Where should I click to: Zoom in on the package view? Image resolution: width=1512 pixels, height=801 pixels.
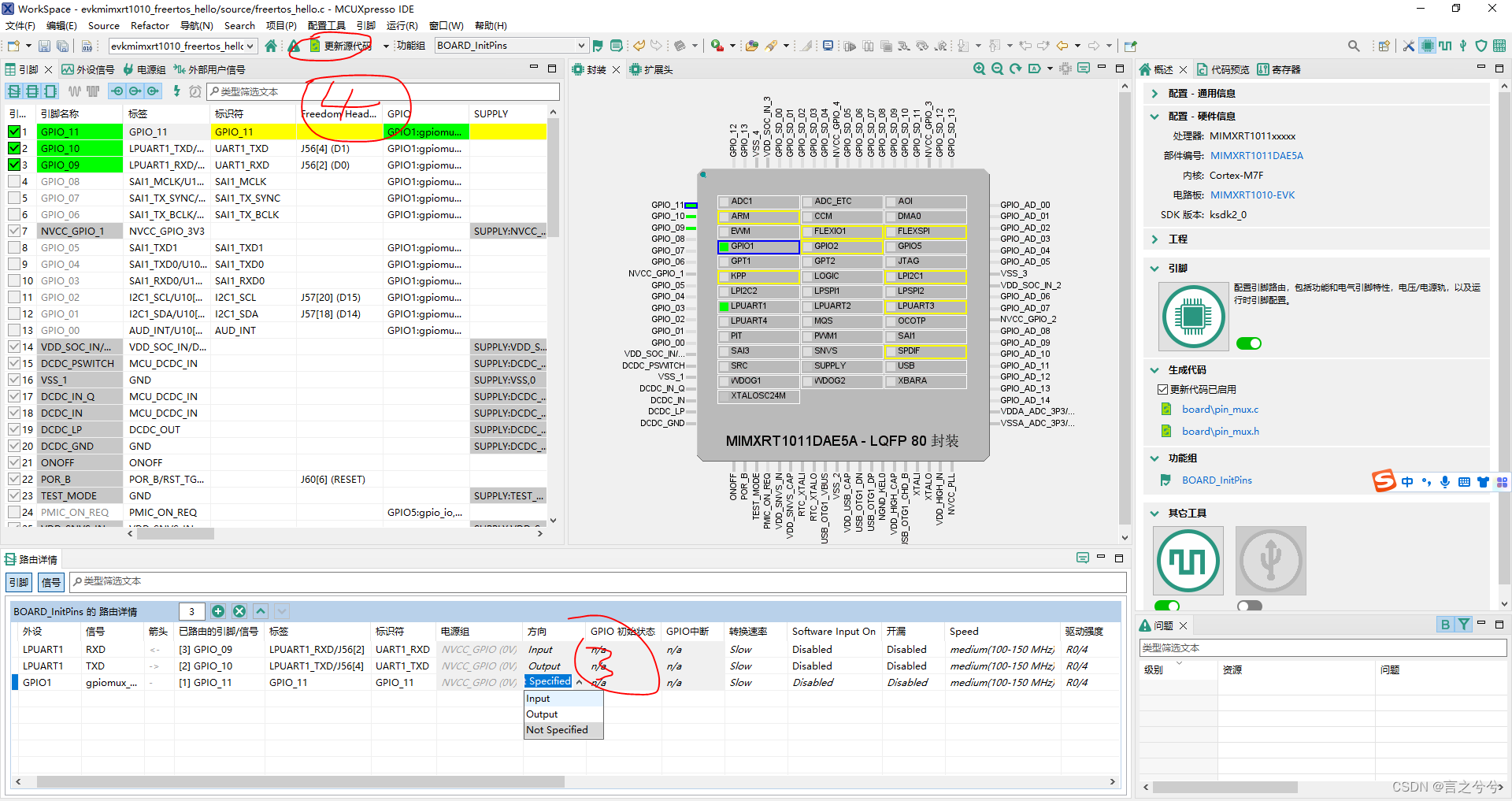pos(979,69)
